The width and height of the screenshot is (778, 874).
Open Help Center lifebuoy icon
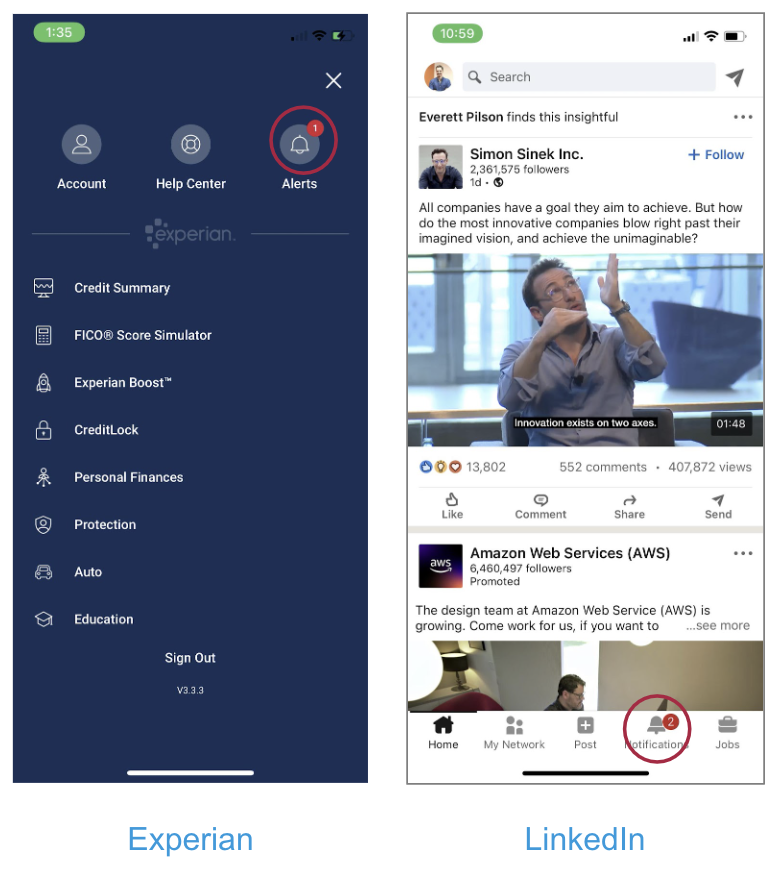click(191, 144)
